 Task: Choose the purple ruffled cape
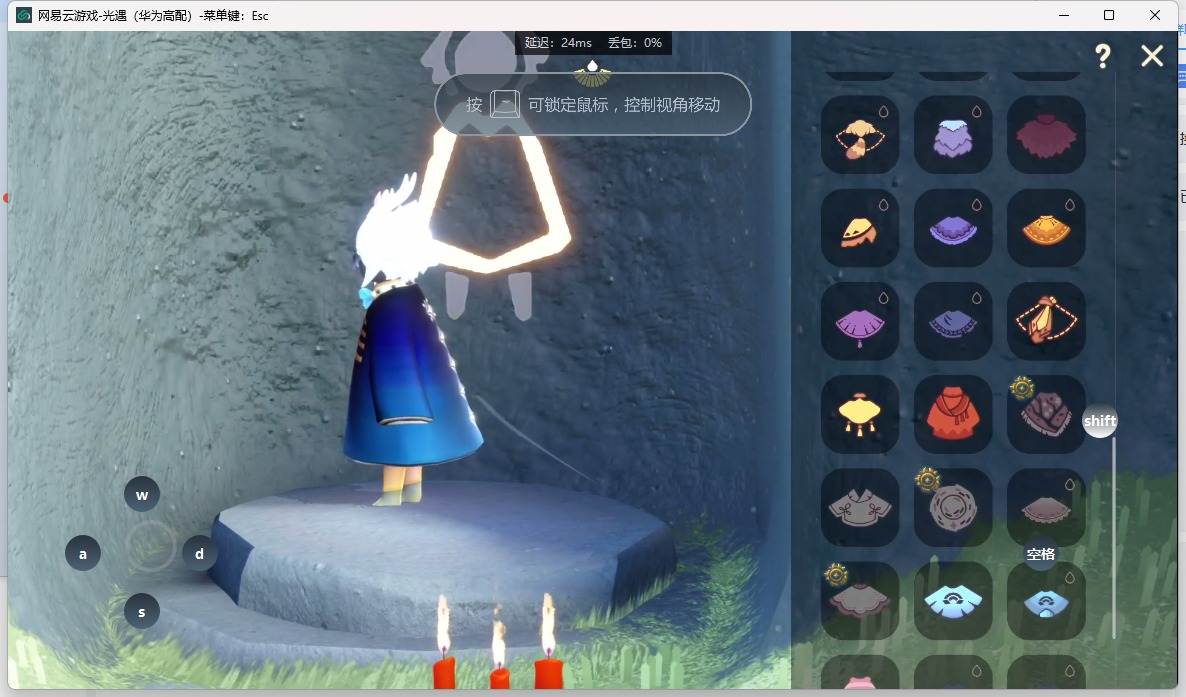pyautogui.click(x=953, y=228)
